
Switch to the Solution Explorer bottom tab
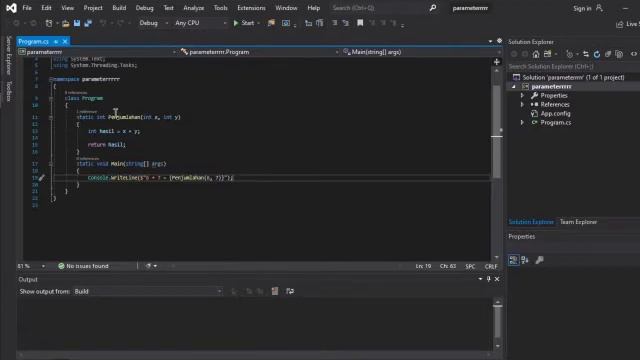(531, 222)
